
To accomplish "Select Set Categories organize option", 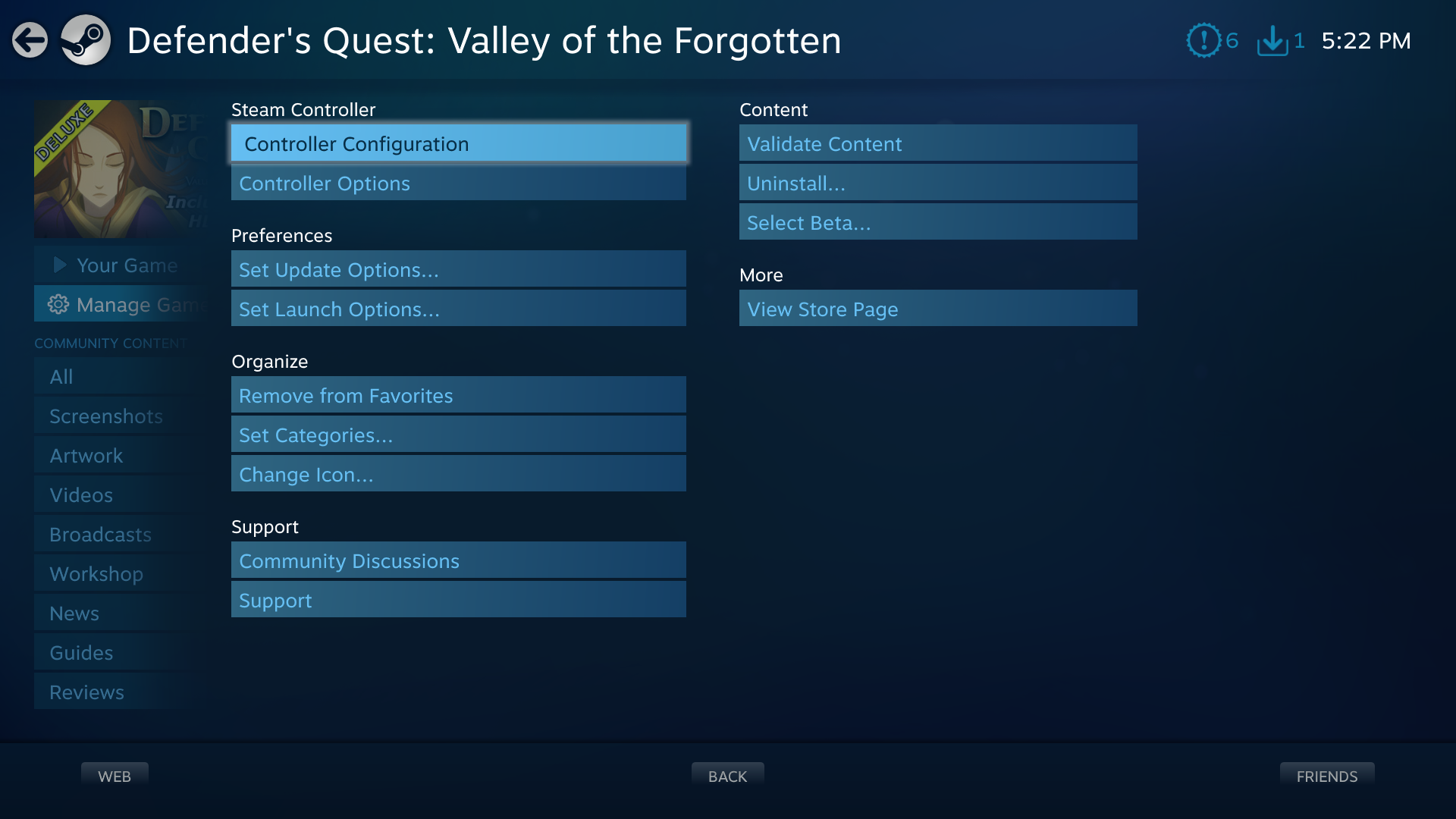I will click(x=456, y=434).
